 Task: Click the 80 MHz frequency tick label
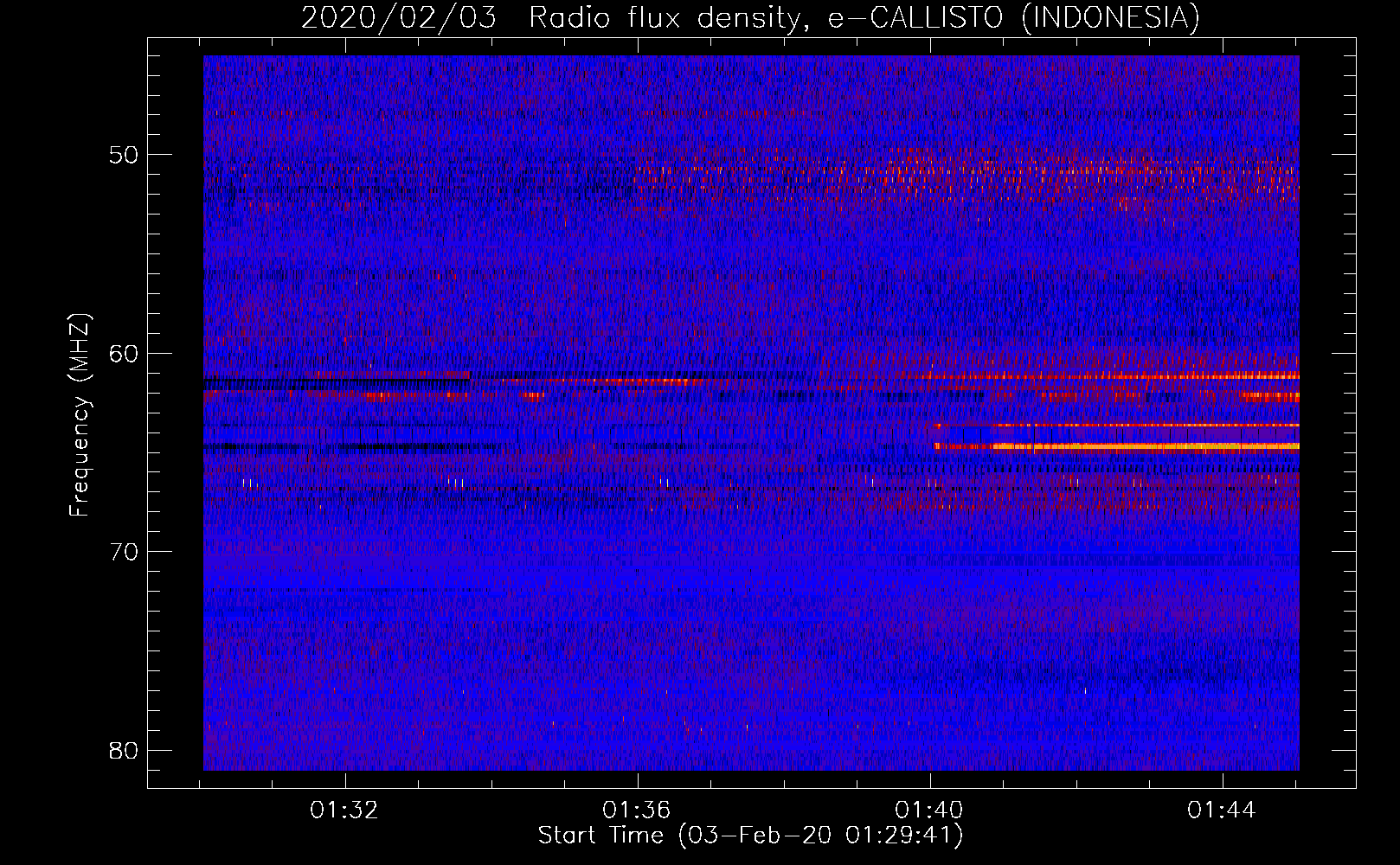tap(124, 750)
